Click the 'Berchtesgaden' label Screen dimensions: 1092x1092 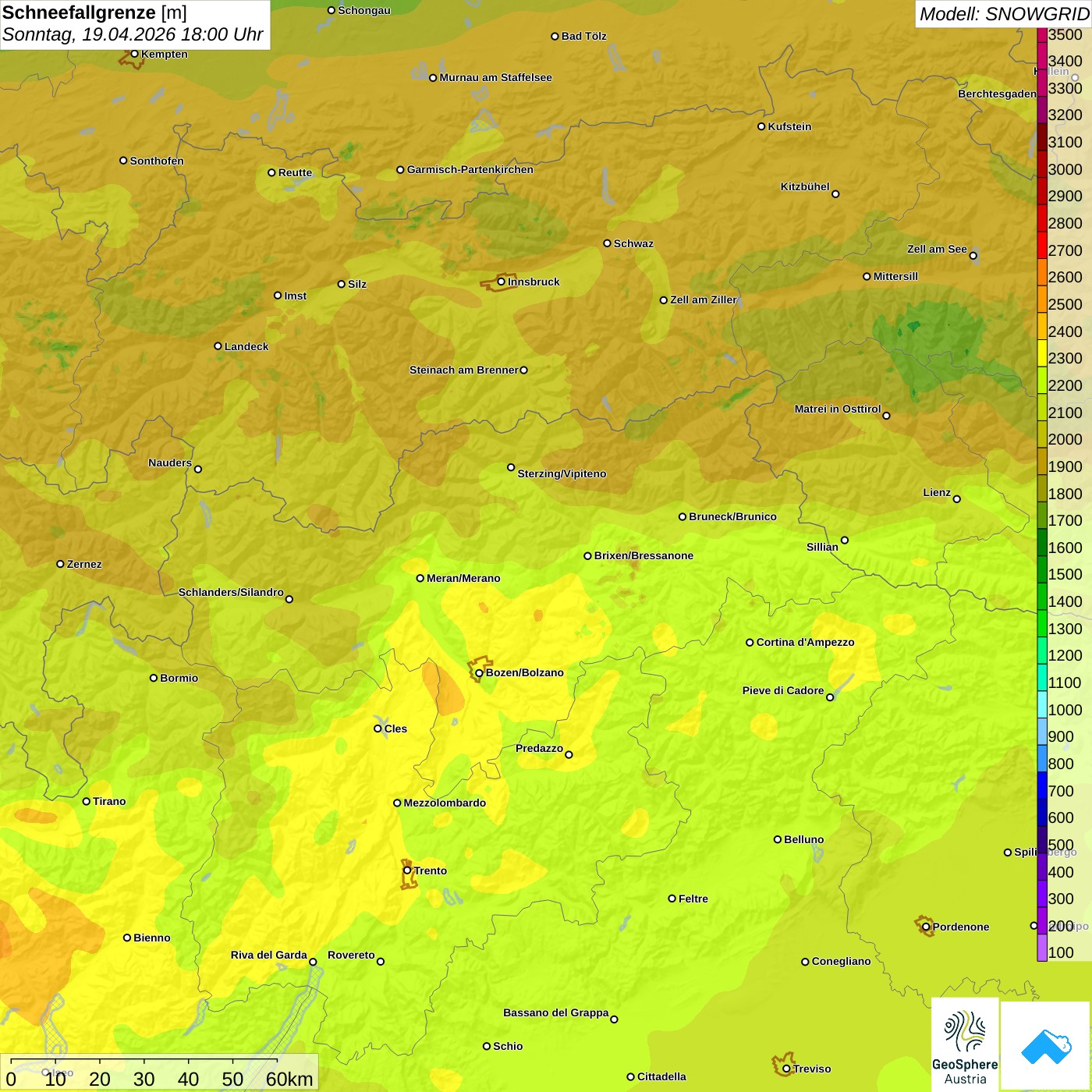(x=997, y=94)
